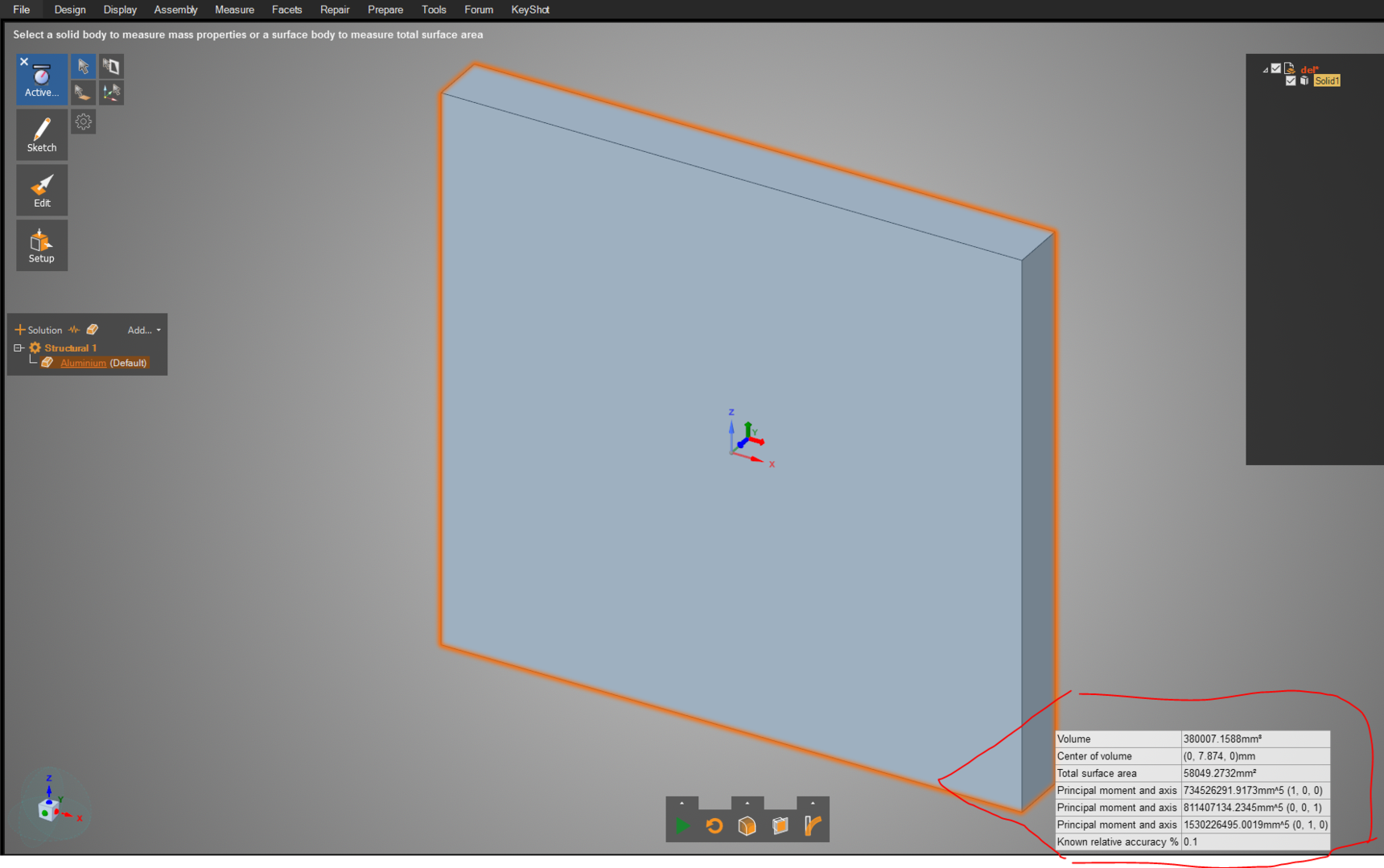Click the principal moment value 734526291.9173mm^5
This screenshot has width=1384, height=868.
pyautogui.click(x=1255, y=790)
